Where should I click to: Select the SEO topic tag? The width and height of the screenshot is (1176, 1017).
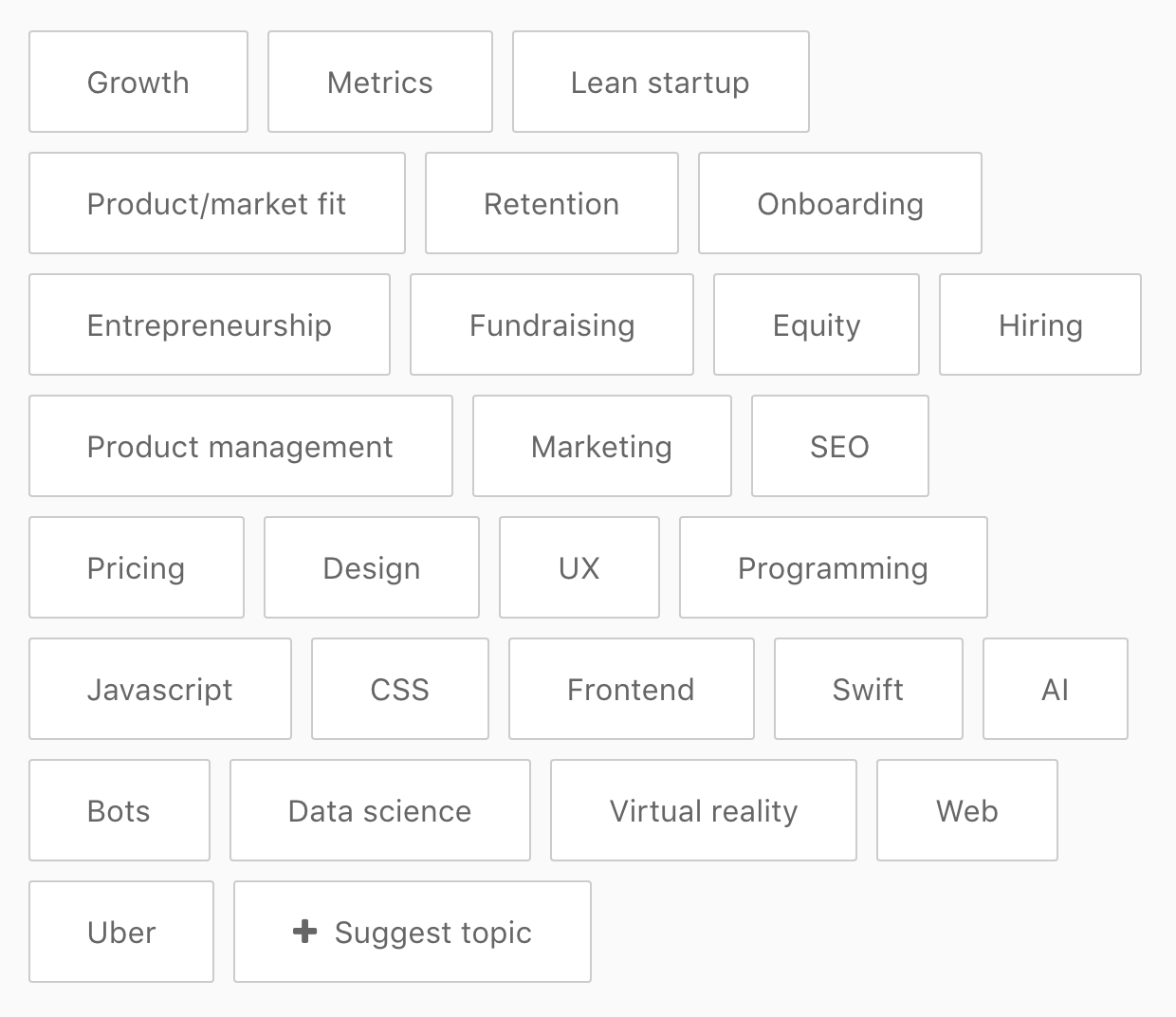840,447
